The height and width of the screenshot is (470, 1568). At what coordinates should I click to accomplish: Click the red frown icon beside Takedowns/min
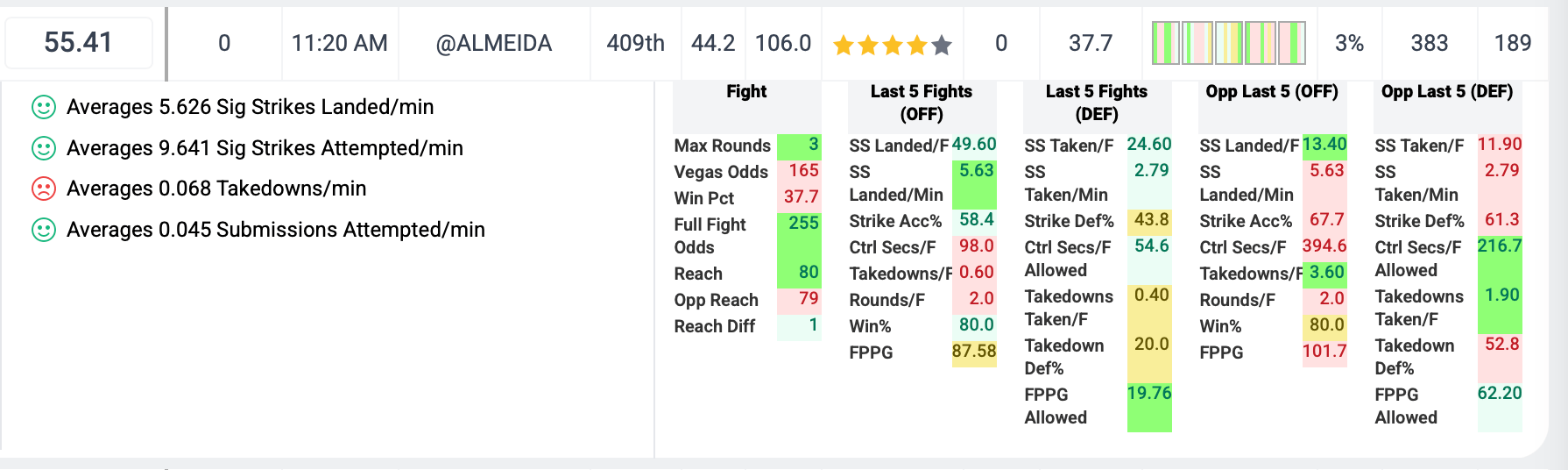point(44,189)
